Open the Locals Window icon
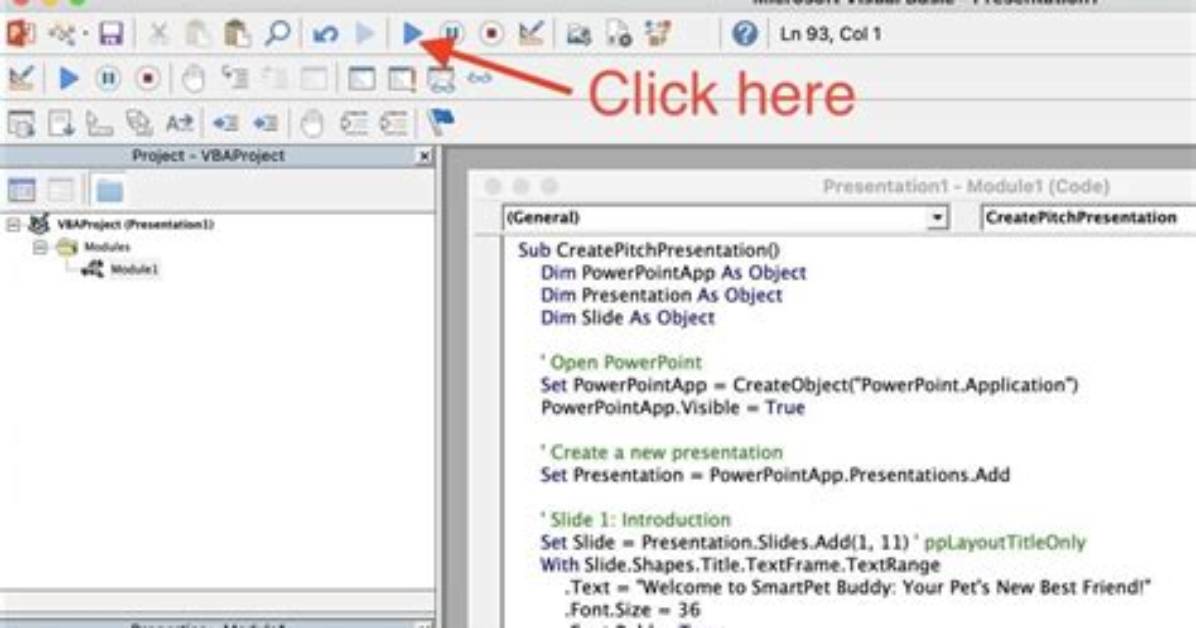Viewport: 1196px width, 628px height. click(x=362, y=78)
